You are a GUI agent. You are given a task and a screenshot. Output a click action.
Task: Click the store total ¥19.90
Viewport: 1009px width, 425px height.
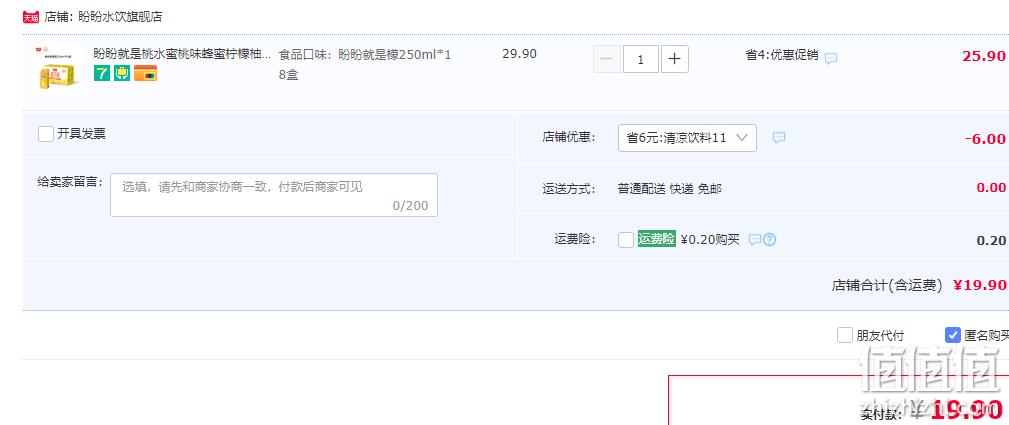[x=979, y=285]
